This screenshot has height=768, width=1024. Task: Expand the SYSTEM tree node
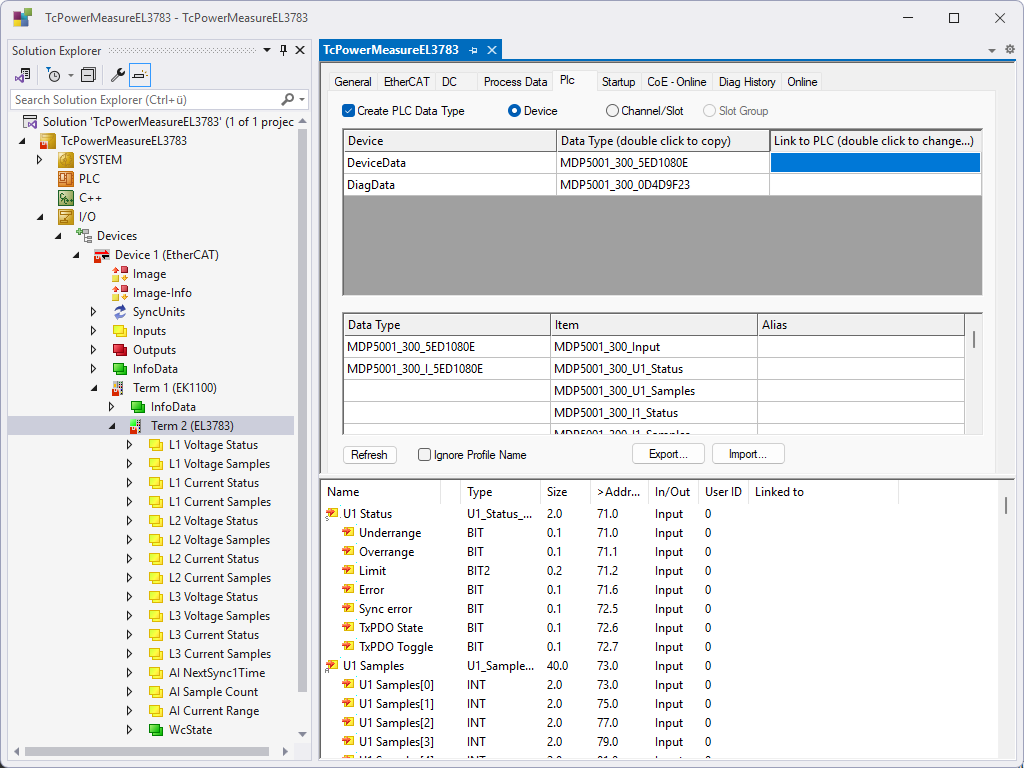click(x=40, y=160)
